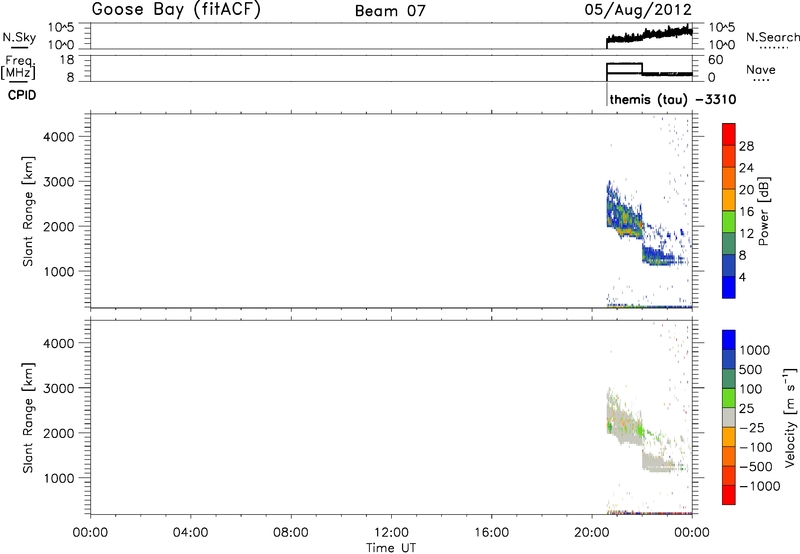Click the red Velocity segment below -1000
Viewport: 800px width, 554px height.
coord(729,495)
